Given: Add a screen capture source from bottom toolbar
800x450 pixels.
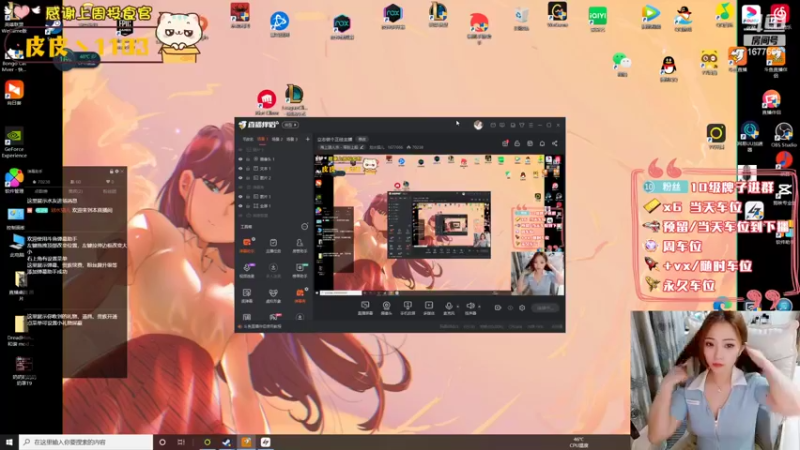Looking at the screenshot, I should click(x=365, y=308).
